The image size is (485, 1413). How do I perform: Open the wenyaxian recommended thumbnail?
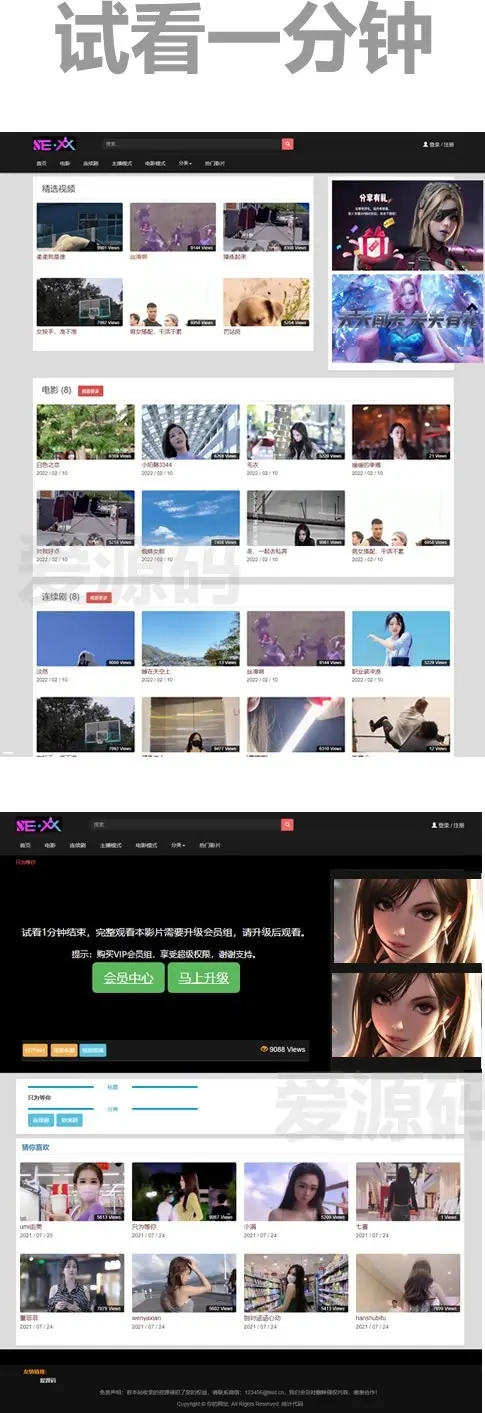[184, 1284]
